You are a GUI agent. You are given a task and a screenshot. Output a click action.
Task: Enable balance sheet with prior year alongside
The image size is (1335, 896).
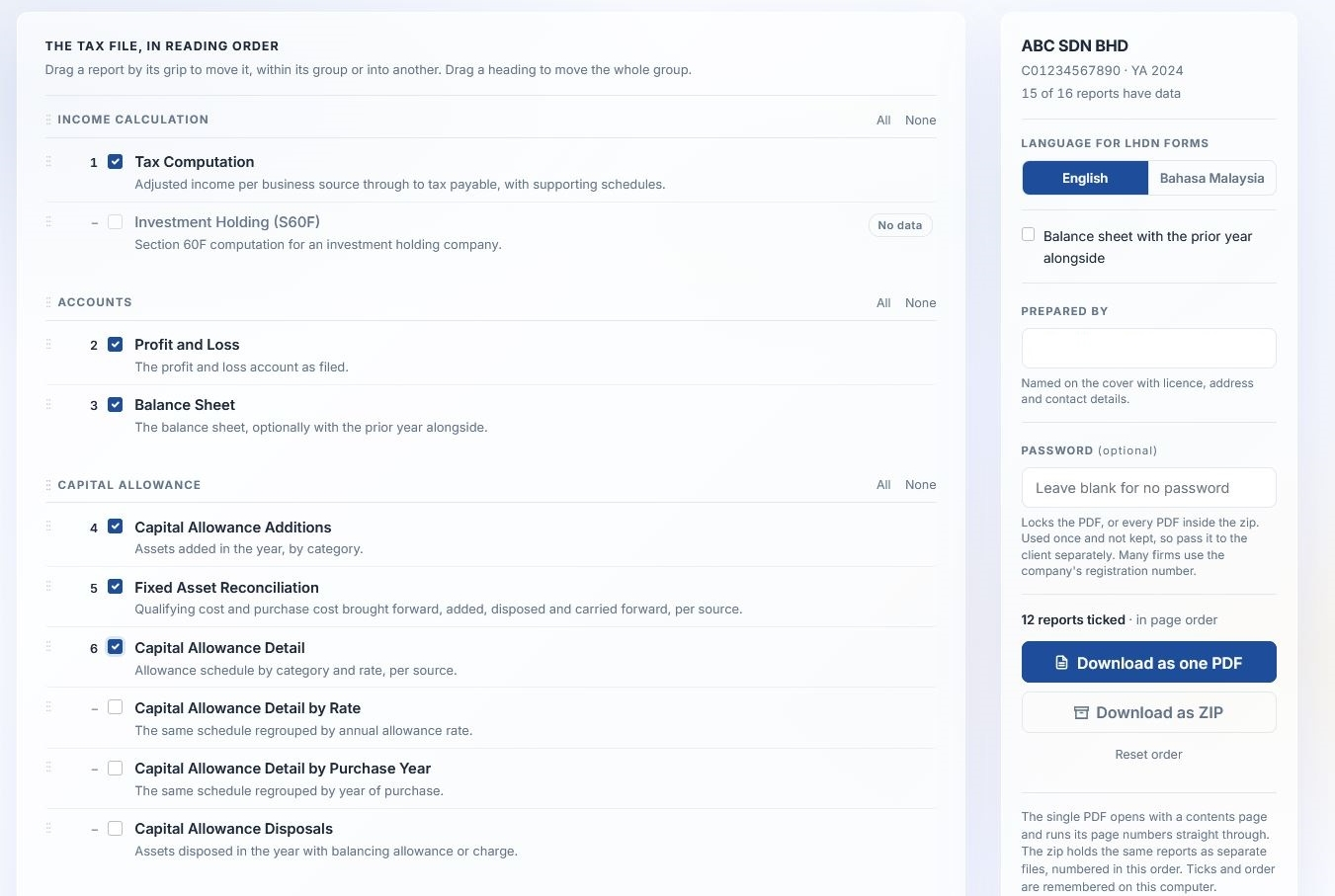(1029, 235)
